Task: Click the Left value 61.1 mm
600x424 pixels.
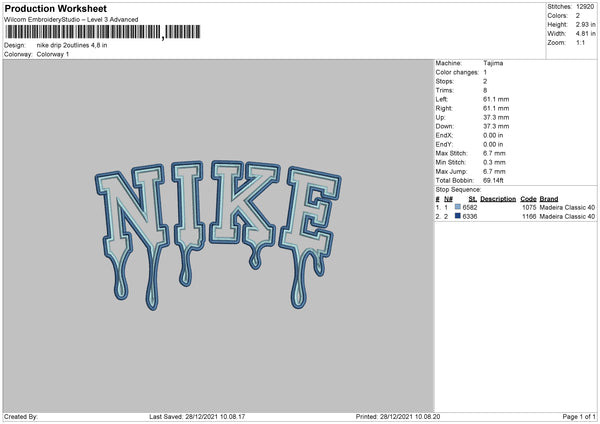Action: 496,99
